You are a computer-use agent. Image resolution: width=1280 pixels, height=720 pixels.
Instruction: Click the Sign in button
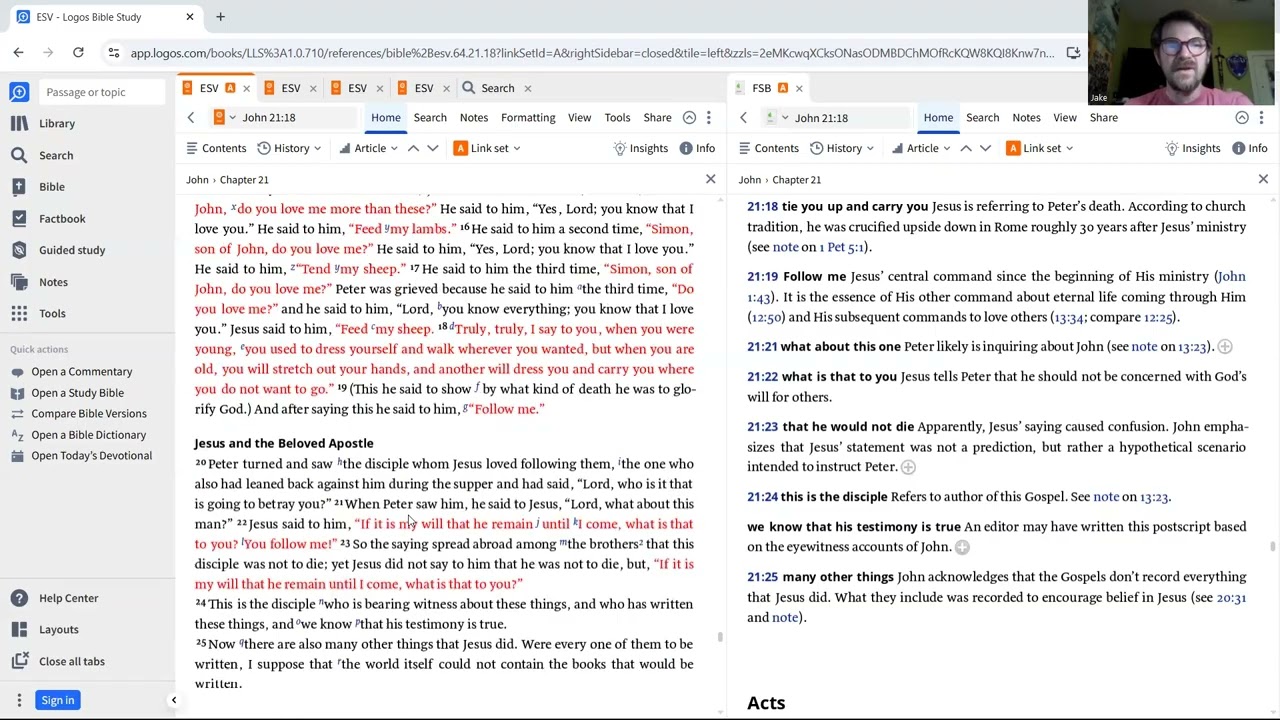(x=58, y=700)
